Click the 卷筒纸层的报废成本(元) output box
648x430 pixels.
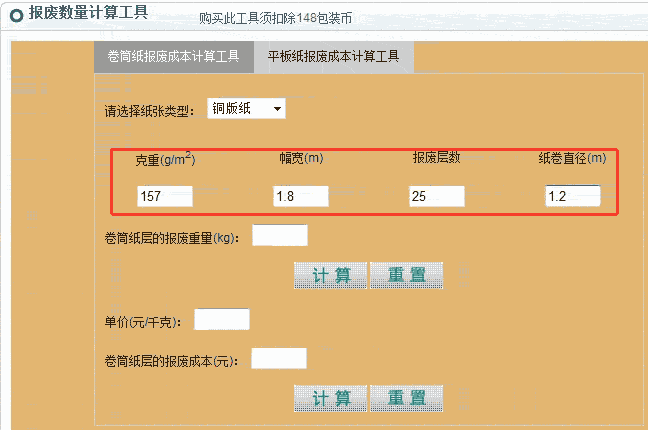[x=279, y=359]
